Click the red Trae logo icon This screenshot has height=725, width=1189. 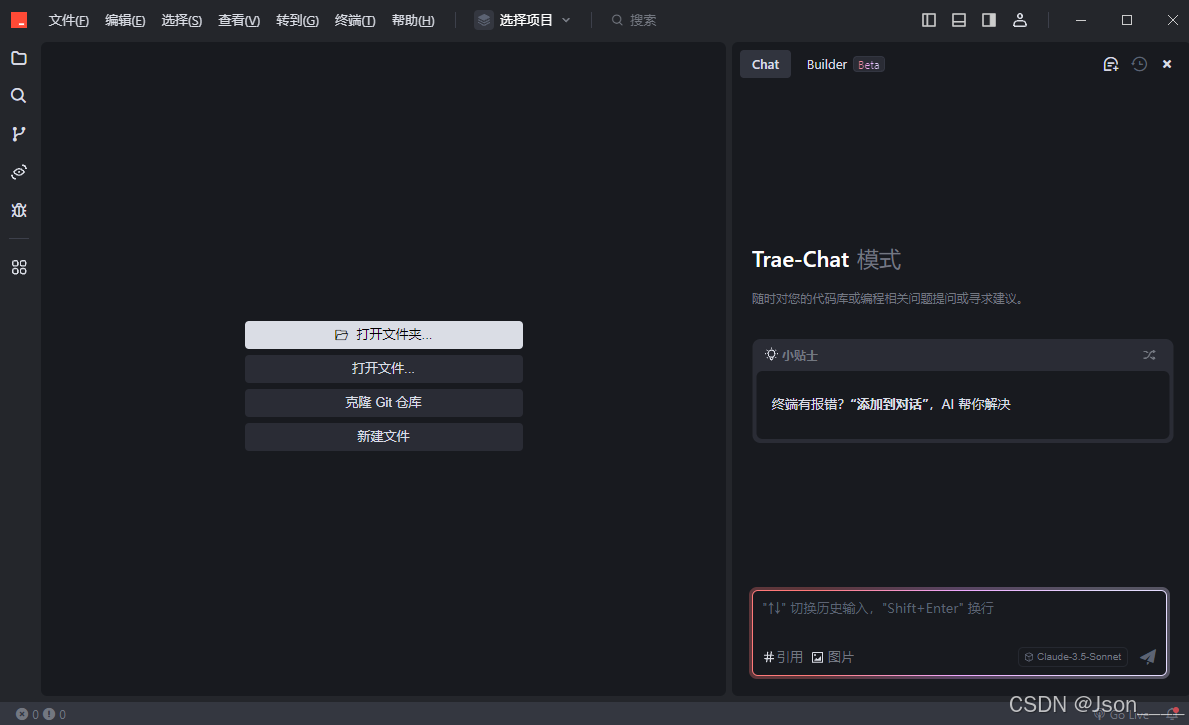[19, 20]
